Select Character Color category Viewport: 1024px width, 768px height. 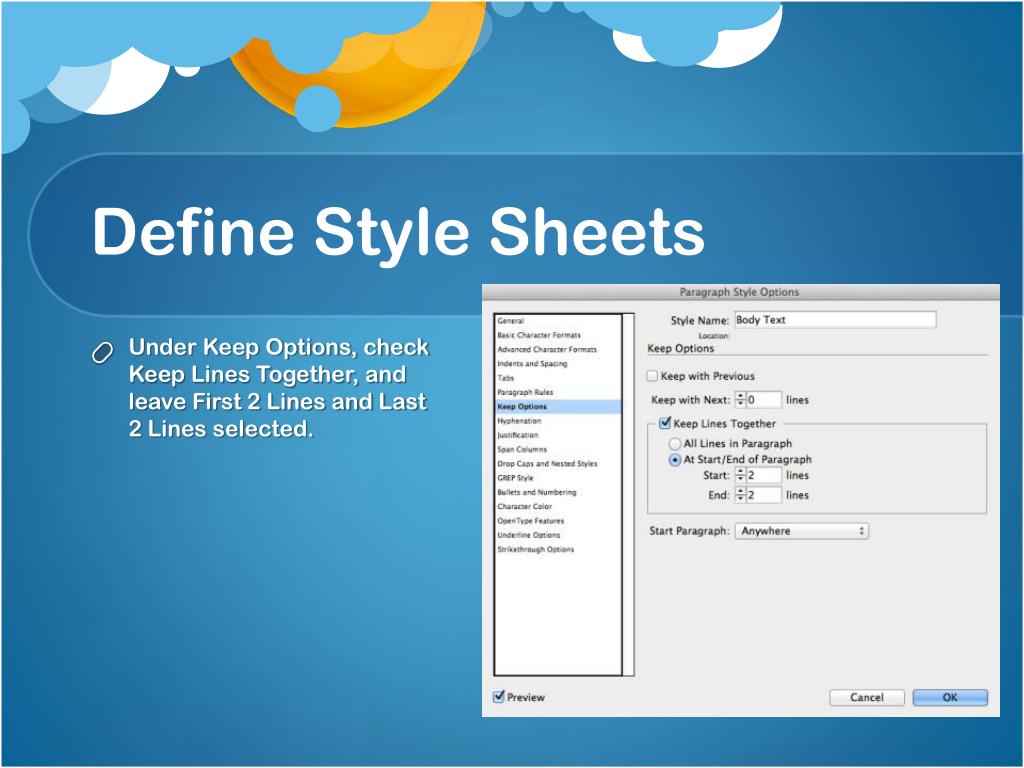524,507
